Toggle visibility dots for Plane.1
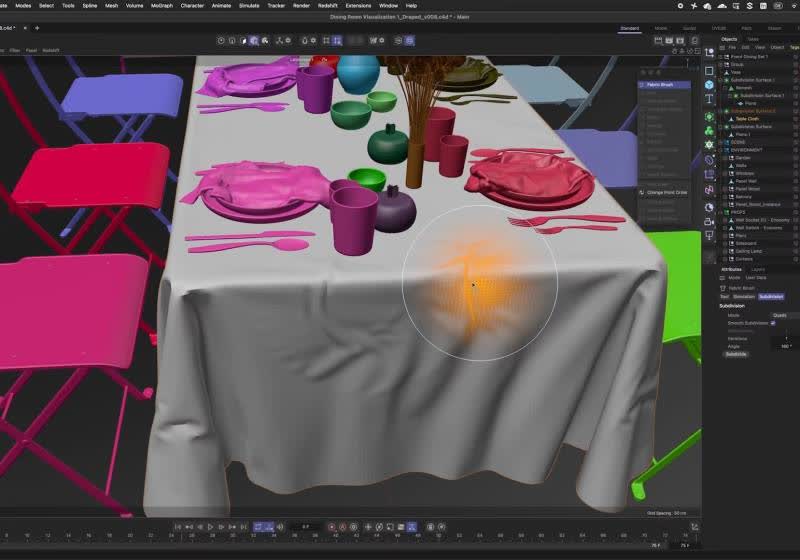 coord(795,134)
